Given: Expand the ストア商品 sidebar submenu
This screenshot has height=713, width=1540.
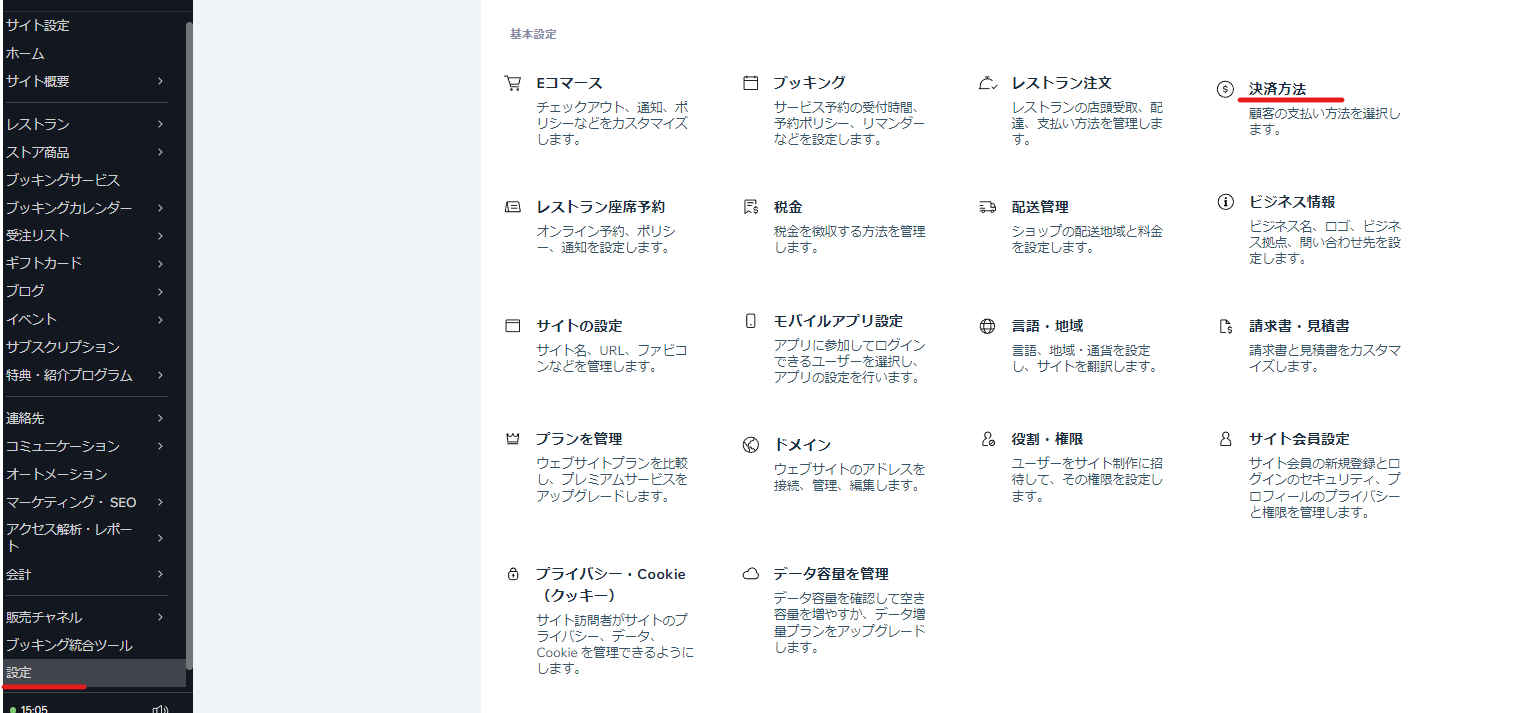Looking at the screenshot, I should click(160, 152).
